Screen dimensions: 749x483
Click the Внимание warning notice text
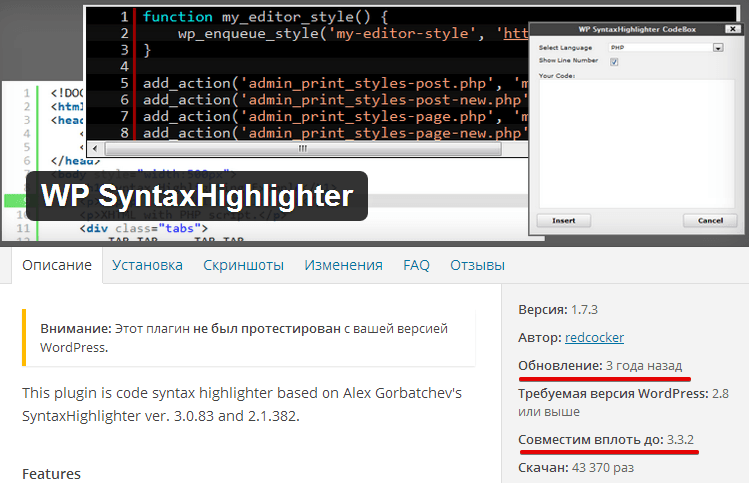click(244, 338)
